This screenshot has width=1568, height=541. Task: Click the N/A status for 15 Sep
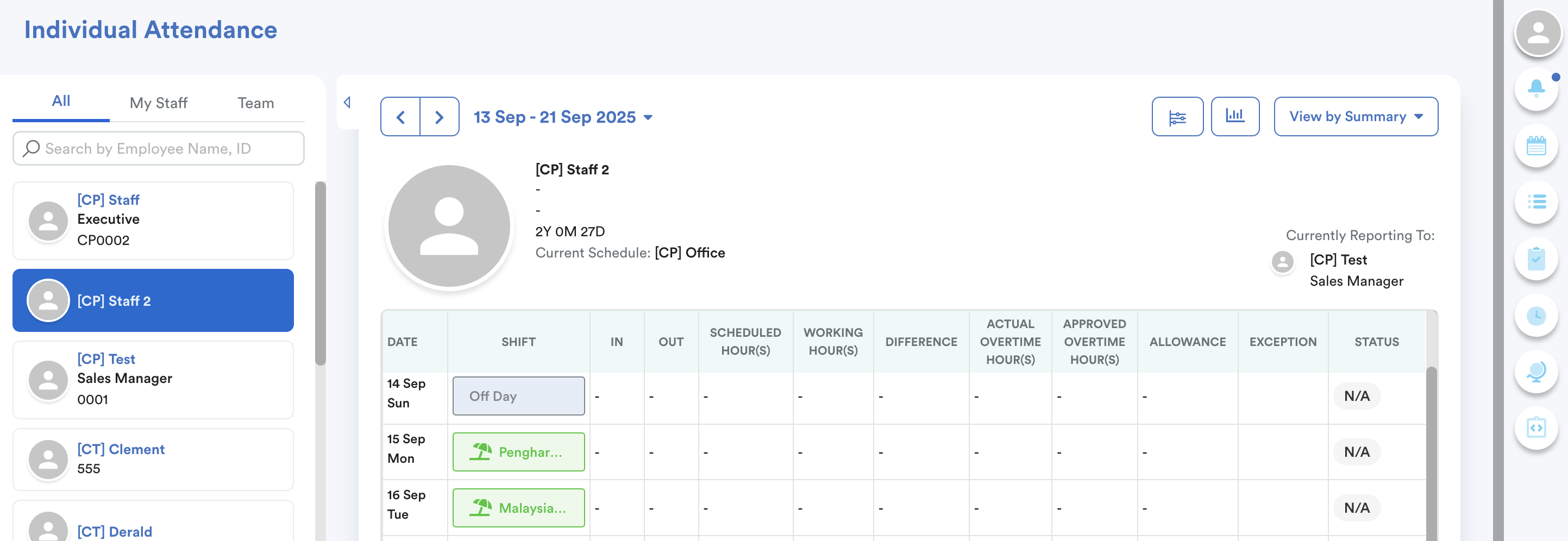(1356, 452)
